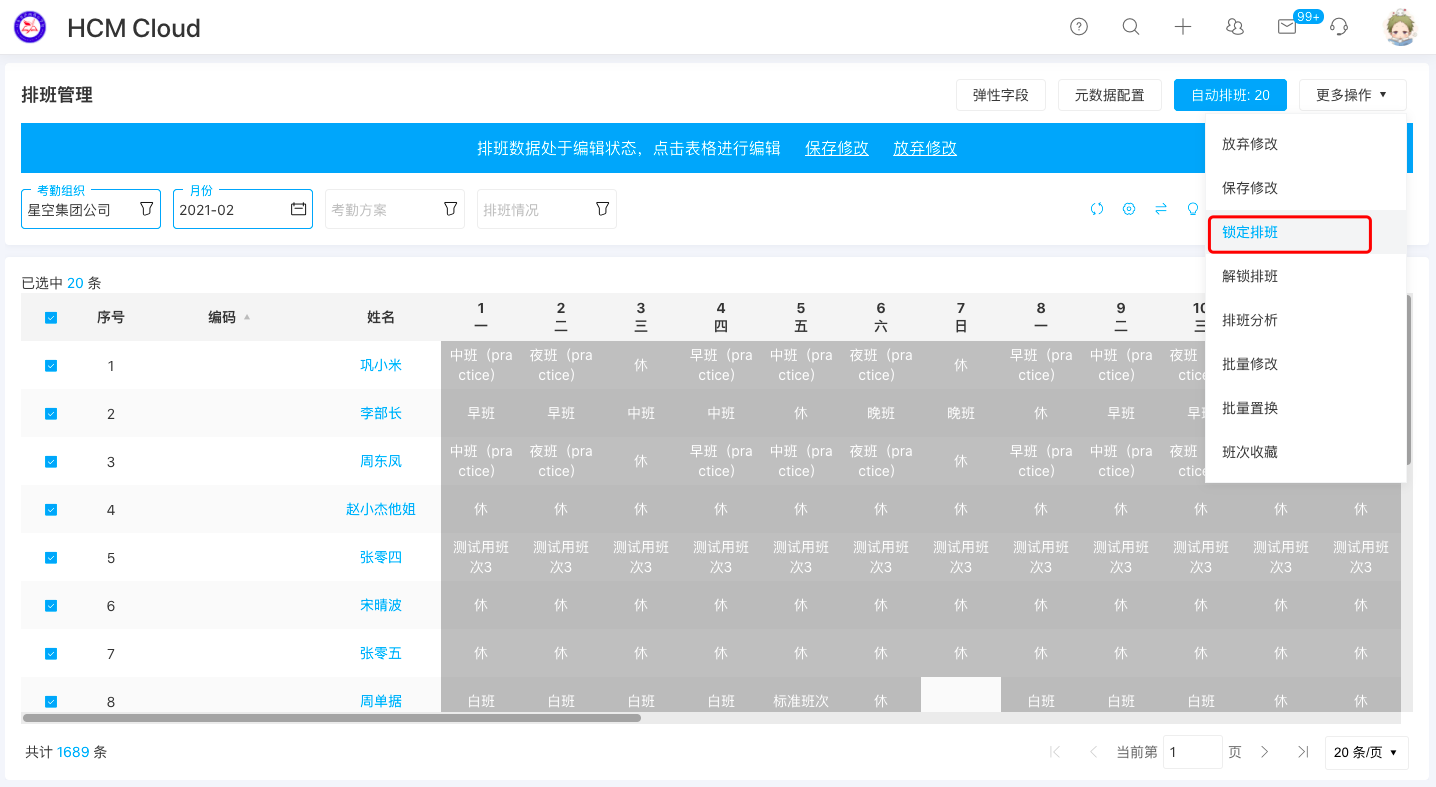Click the 姓名 column header
The height and width of the screenshot is (787, 1436).
pyautogui.click(x=381, y=317)
